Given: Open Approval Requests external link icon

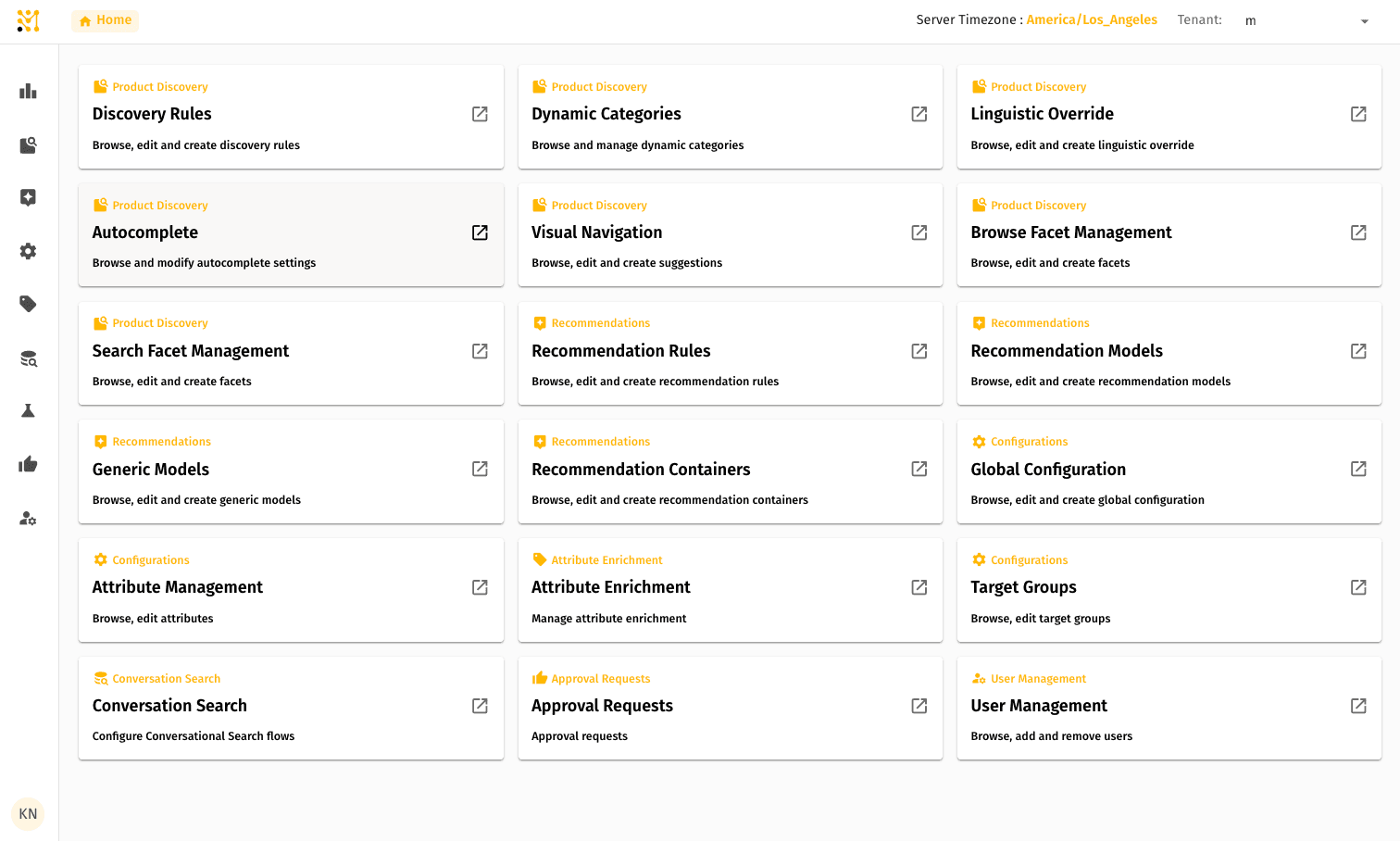Looking at the screenshot, I should 919,706.
